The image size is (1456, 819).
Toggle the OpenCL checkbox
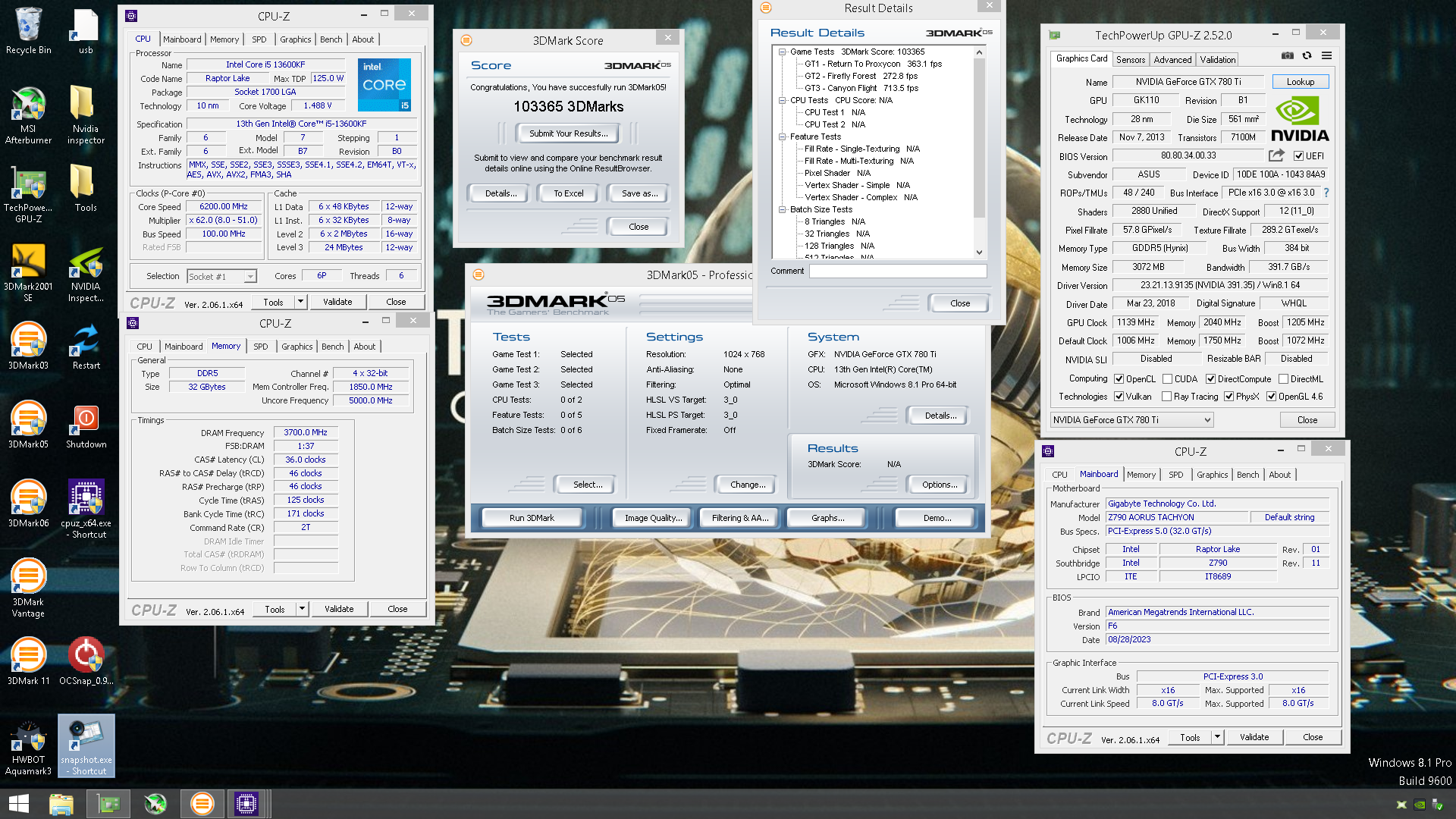(1119, 379)
